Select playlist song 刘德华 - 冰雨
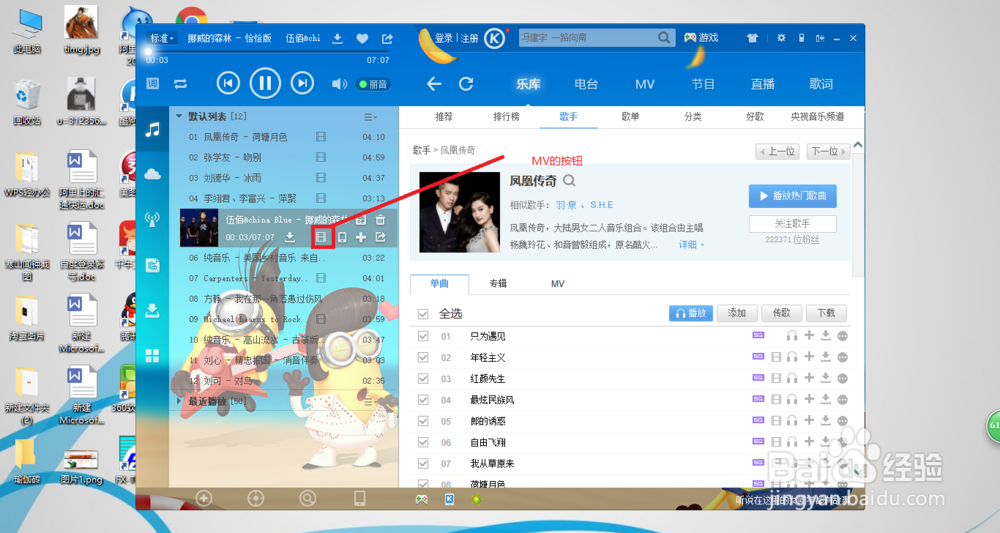1000x533 pixels. (283, 178)
